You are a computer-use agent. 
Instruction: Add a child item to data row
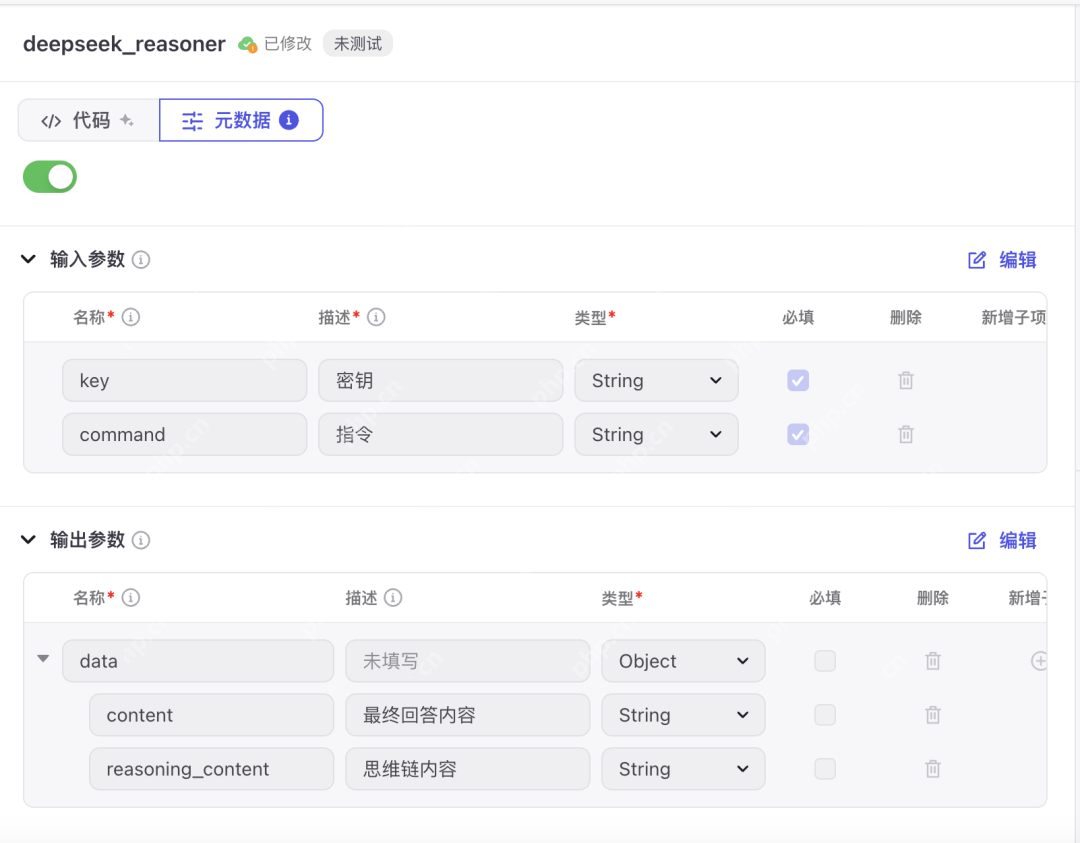point(1039,661)
